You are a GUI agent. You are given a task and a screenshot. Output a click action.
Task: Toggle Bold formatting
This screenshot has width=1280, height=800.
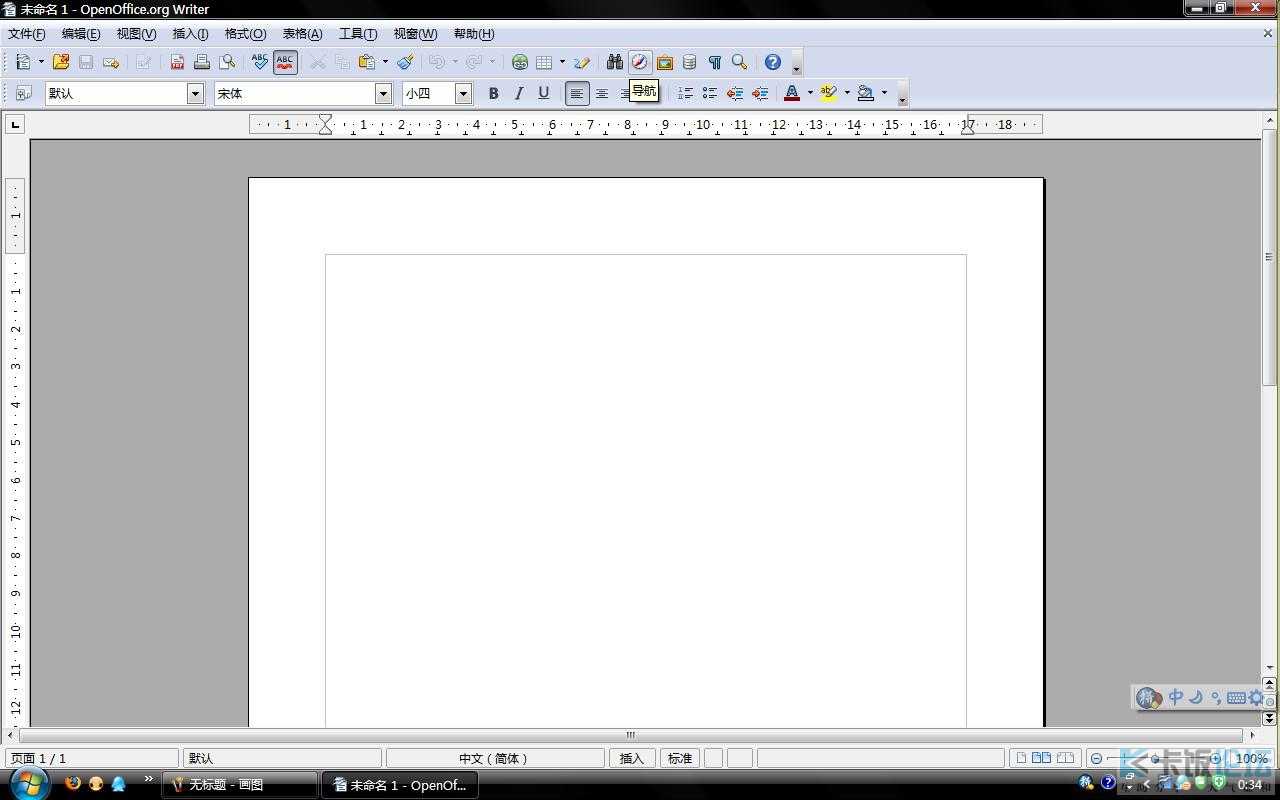[493, 93]
